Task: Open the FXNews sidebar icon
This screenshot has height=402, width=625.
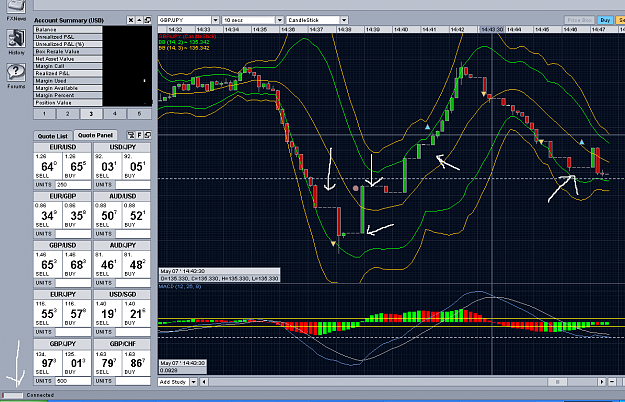Action: click(x=16, y=6)
